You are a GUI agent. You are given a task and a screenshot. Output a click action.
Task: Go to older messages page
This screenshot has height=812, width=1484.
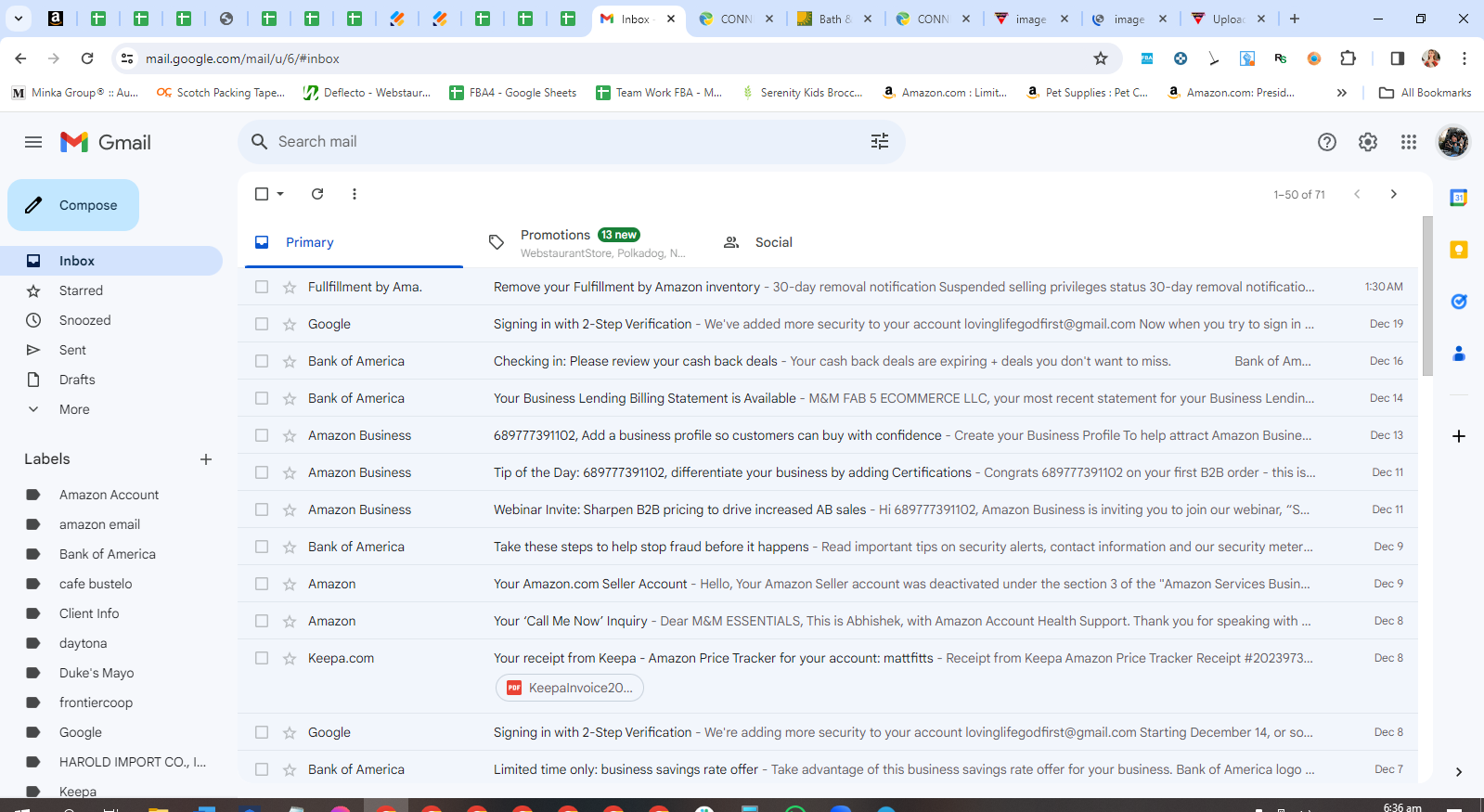pos(1393,194)
